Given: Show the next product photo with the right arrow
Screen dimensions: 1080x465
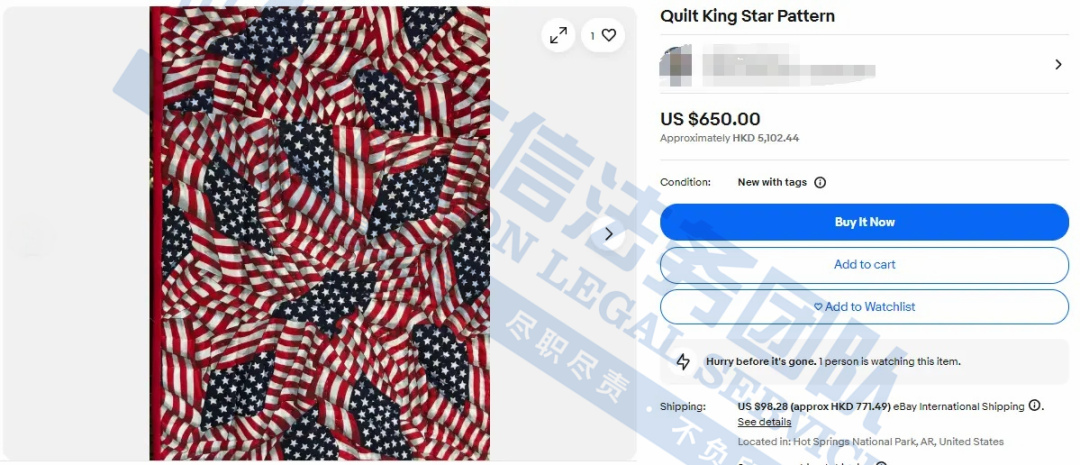Looking at the screenshot, I should (x=608, y=234).
